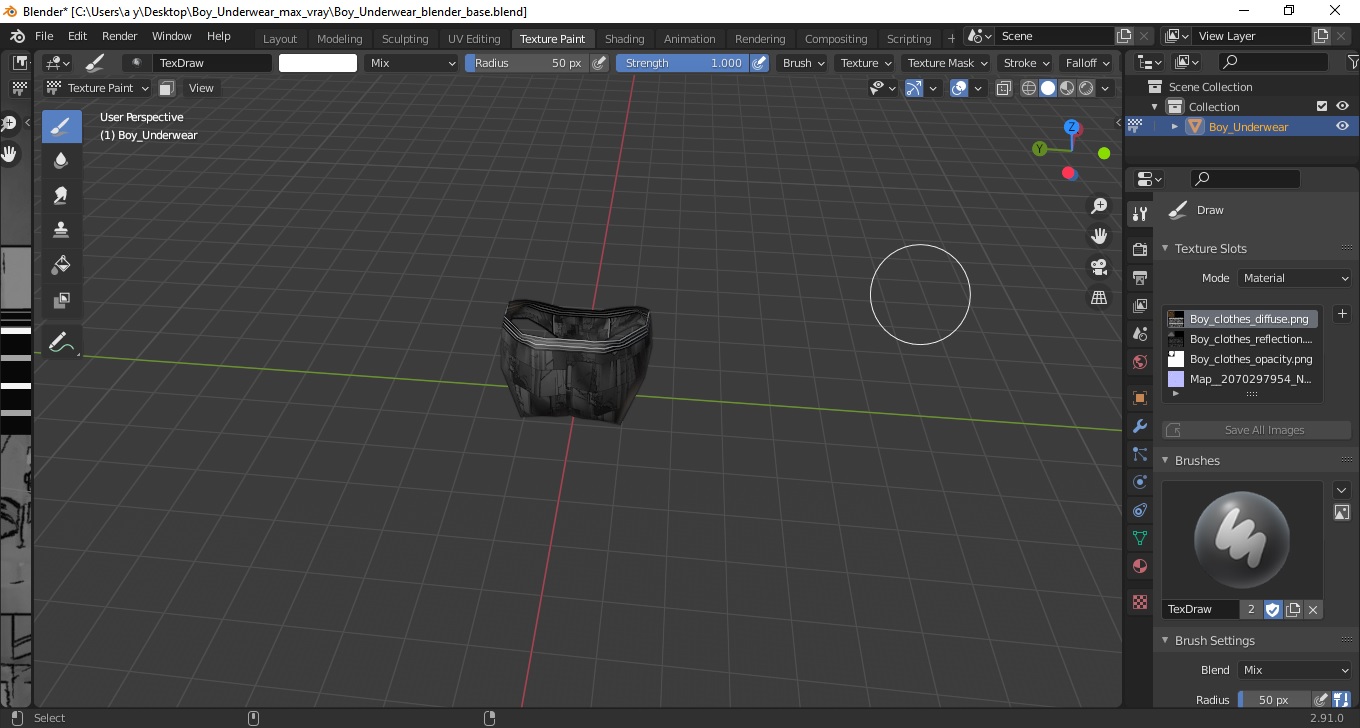Viewport: 1360px width, 728px height.
Task: Open the Physics properties tab
Action: coord(1139,482)
